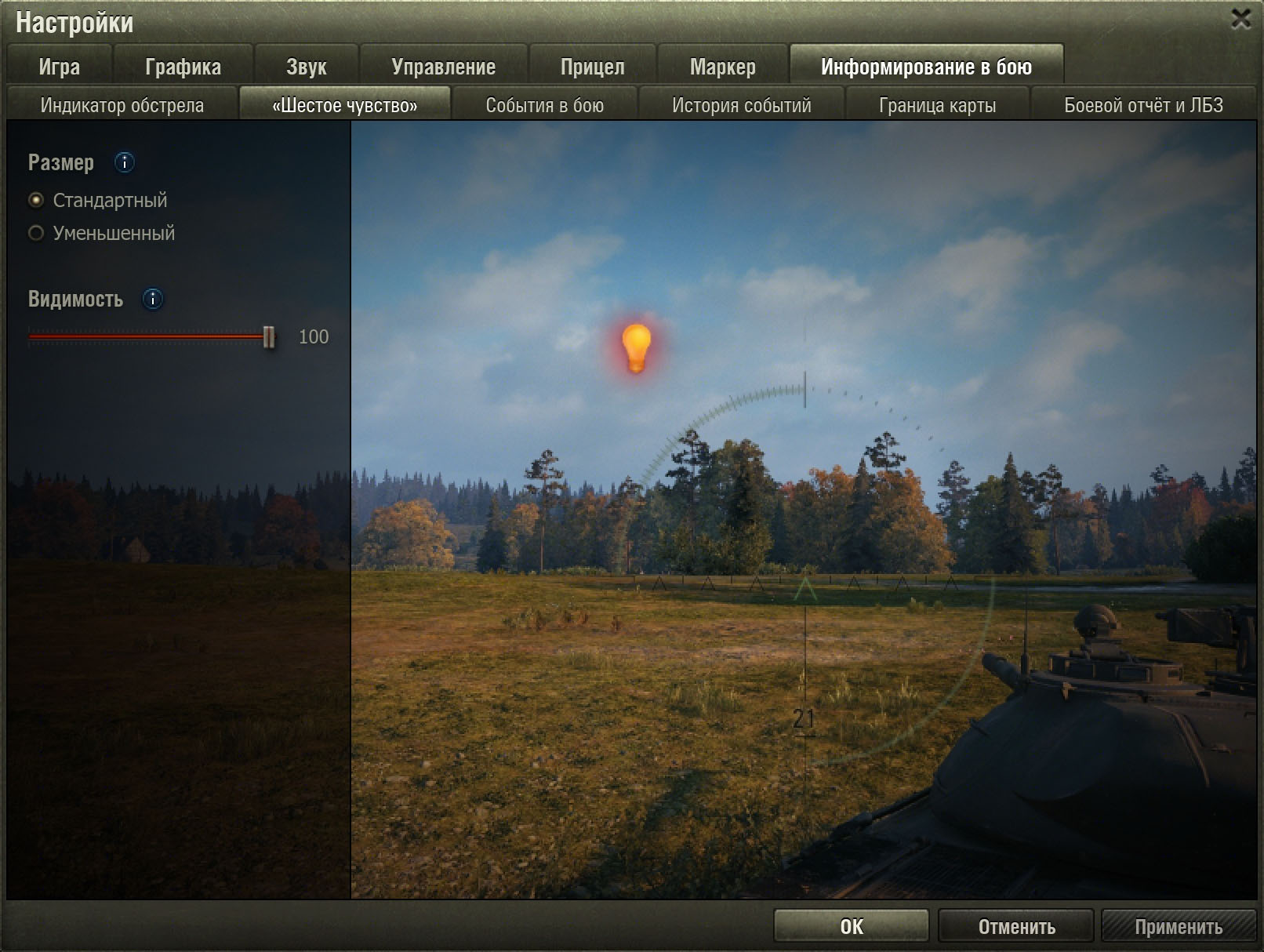Open the Прицел settings tab
1264x952 pixels.
coord(592,67)
